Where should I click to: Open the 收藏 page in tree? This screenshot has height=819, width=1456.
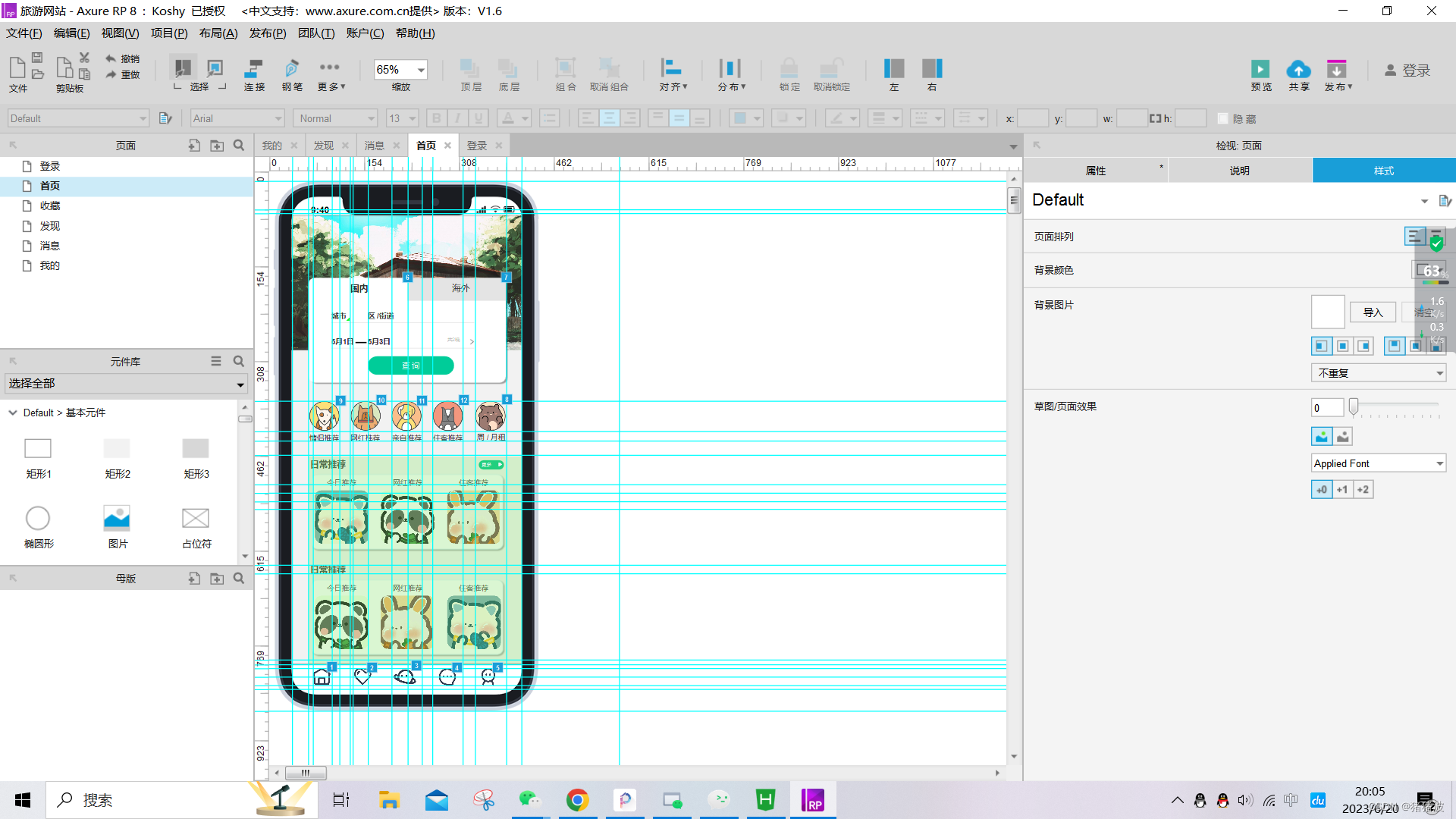point(50,206)
